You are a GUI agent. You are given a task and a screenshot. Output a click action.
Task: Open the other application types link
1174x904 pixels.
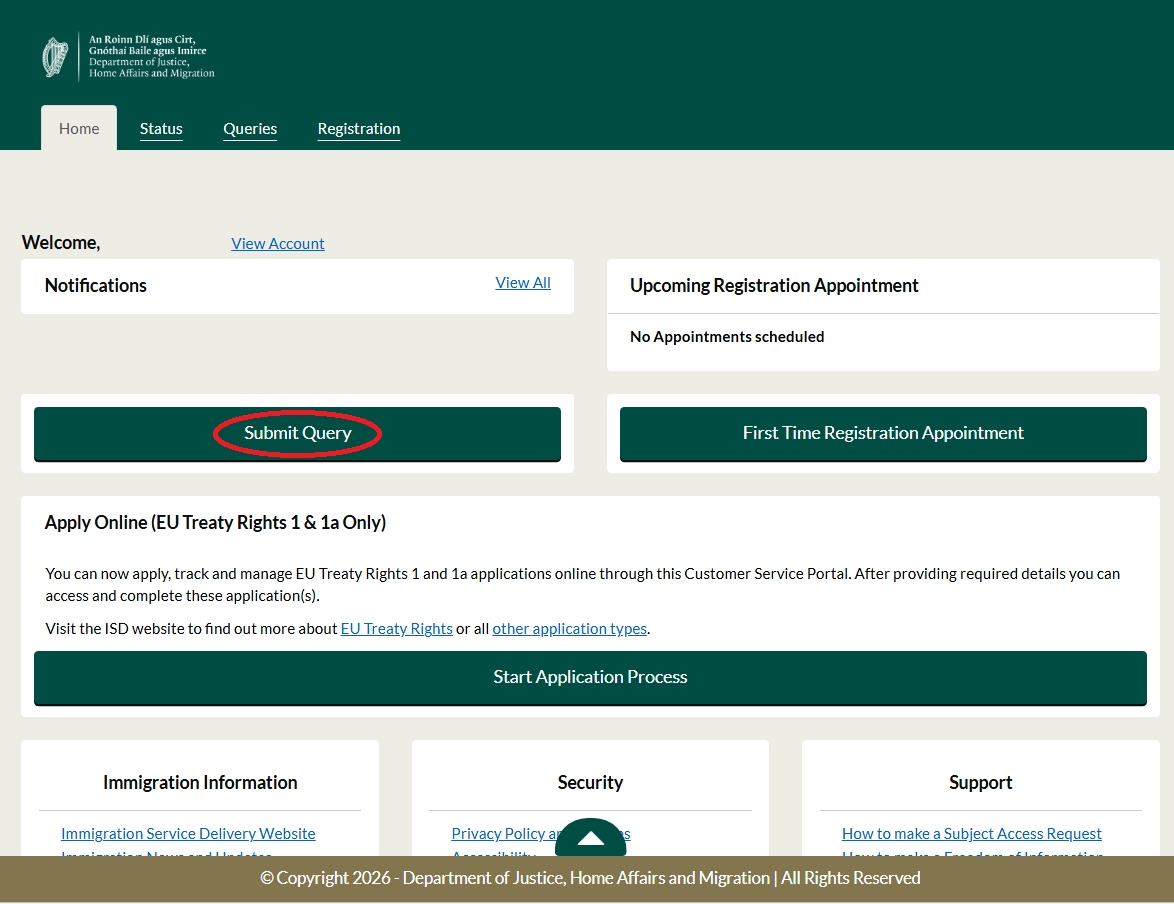[569, 628]
